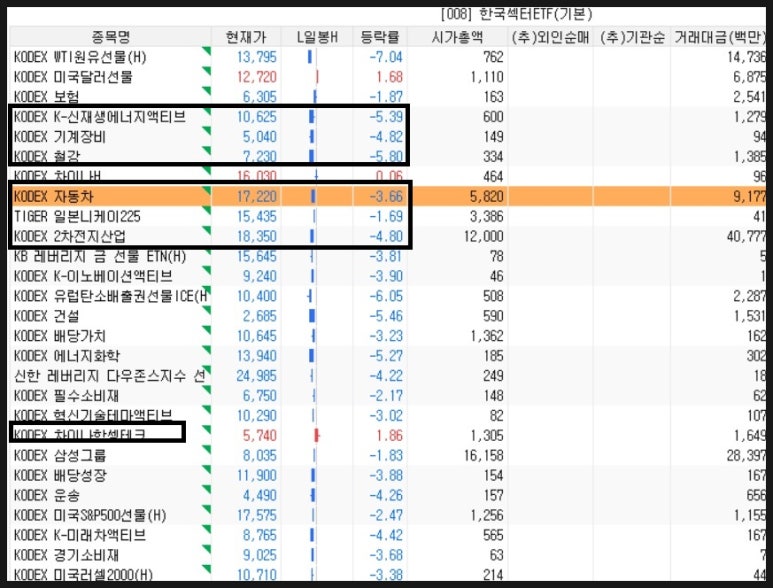Select KODEX 보험 row
773x588 pixels.
point(387,97)
